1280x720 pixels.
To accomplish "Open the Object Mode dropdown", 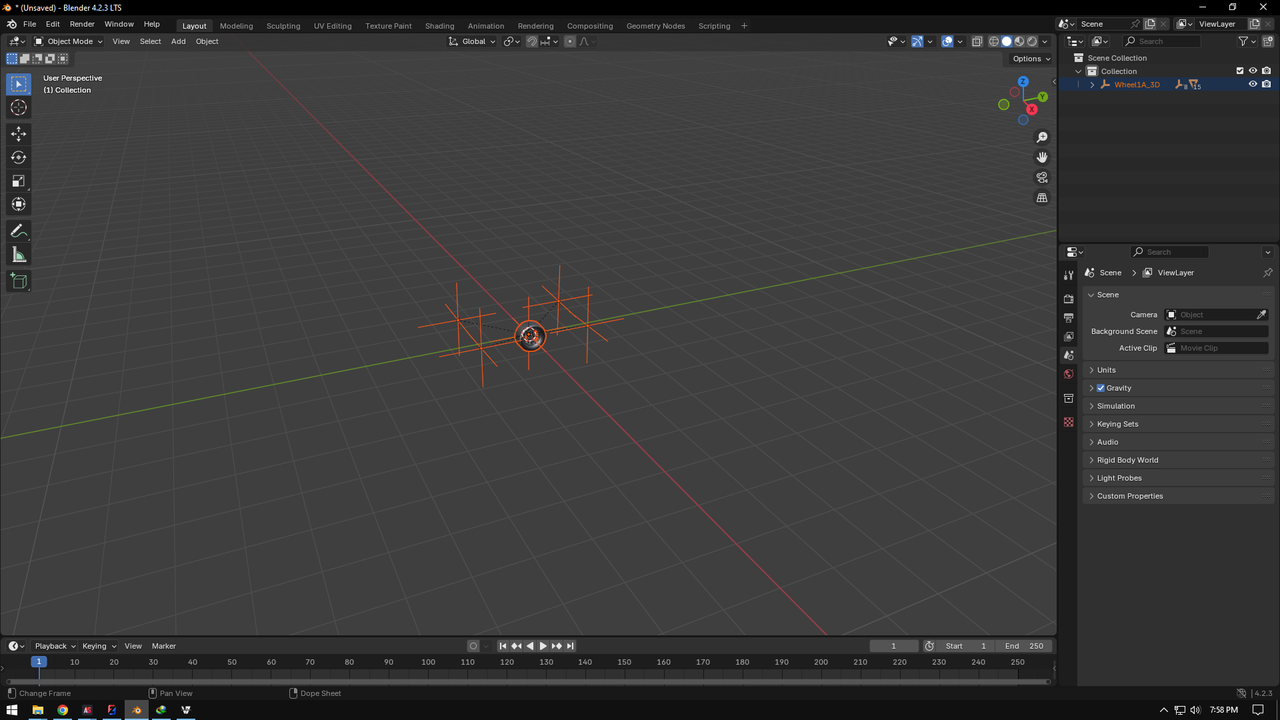I will (70, 41).
